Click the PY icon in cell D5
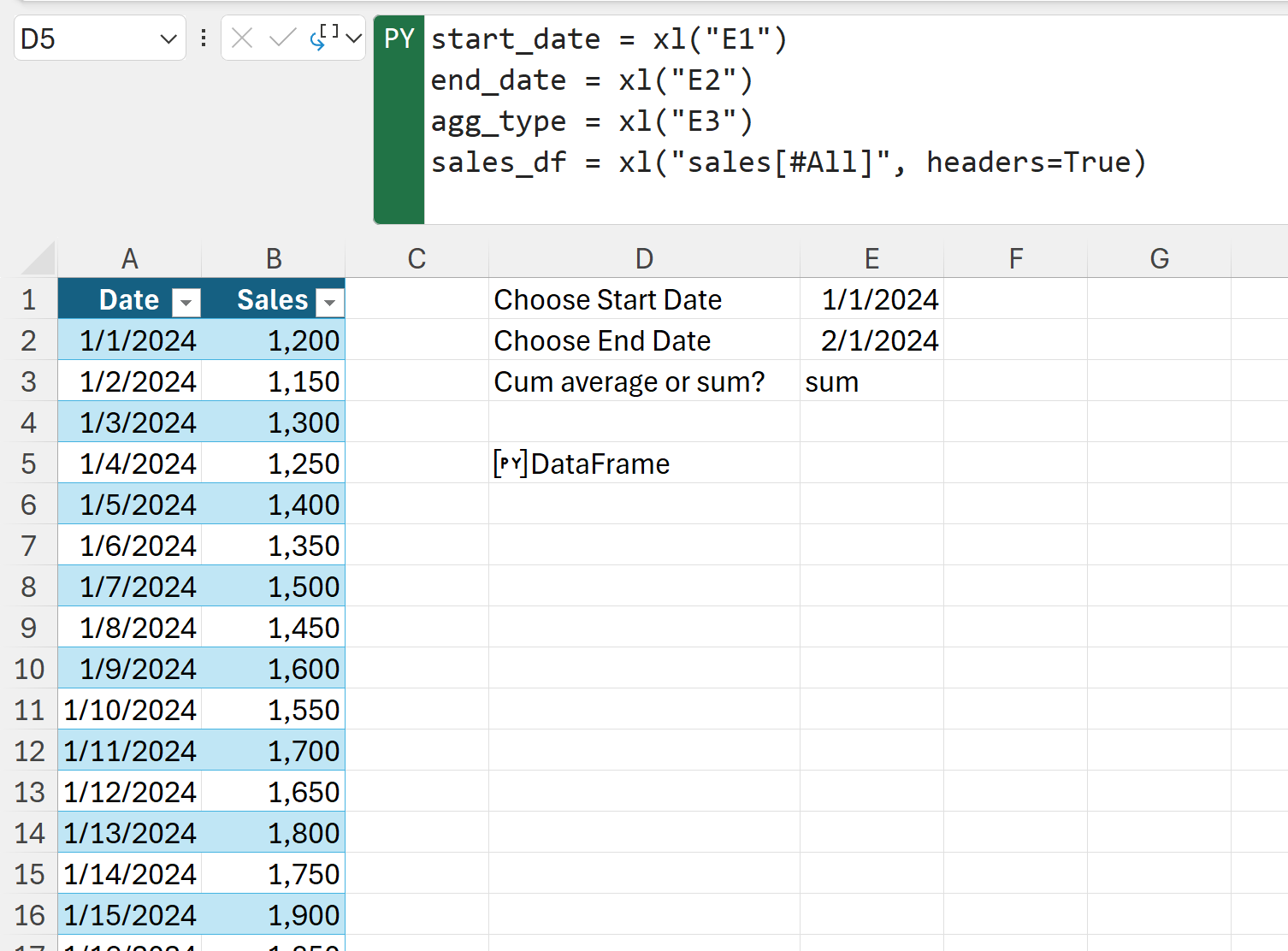 pyautogui.click(x=510, y=464)
